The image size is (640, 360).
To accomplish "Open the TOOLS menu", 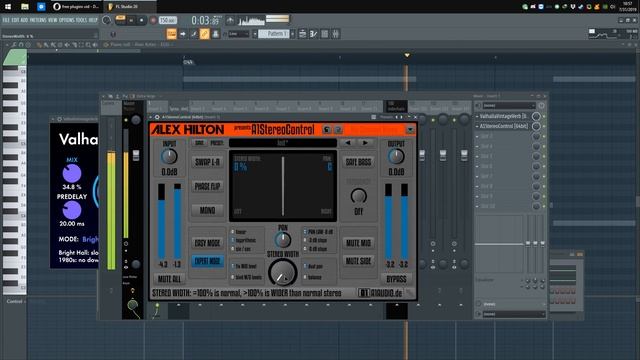I will coord(82,20).
